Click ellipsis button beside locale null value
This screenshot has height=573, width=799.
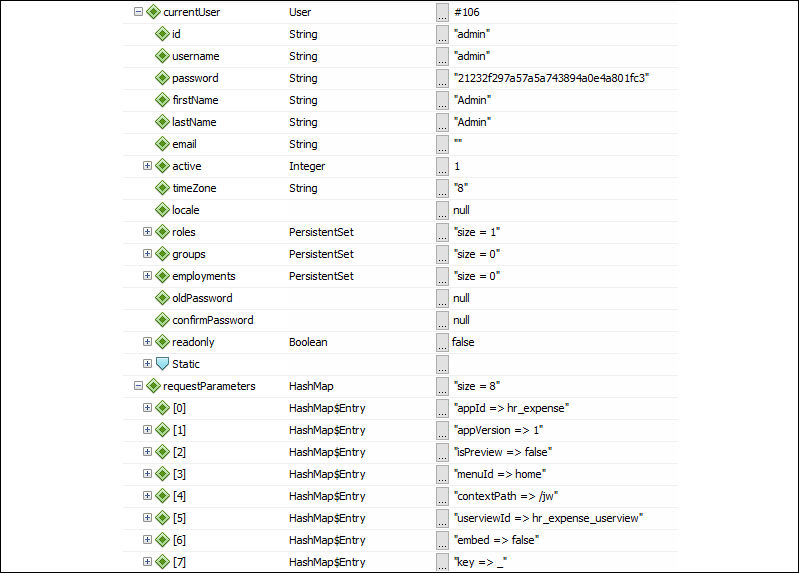442,211
